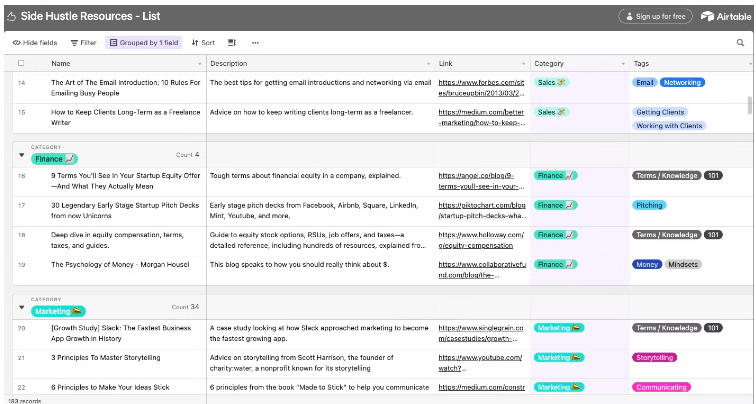Select "6 Principles to Make Your Ideas Stick"
Viewport: 756px width, 404px height.
click(x=110, y=387)
